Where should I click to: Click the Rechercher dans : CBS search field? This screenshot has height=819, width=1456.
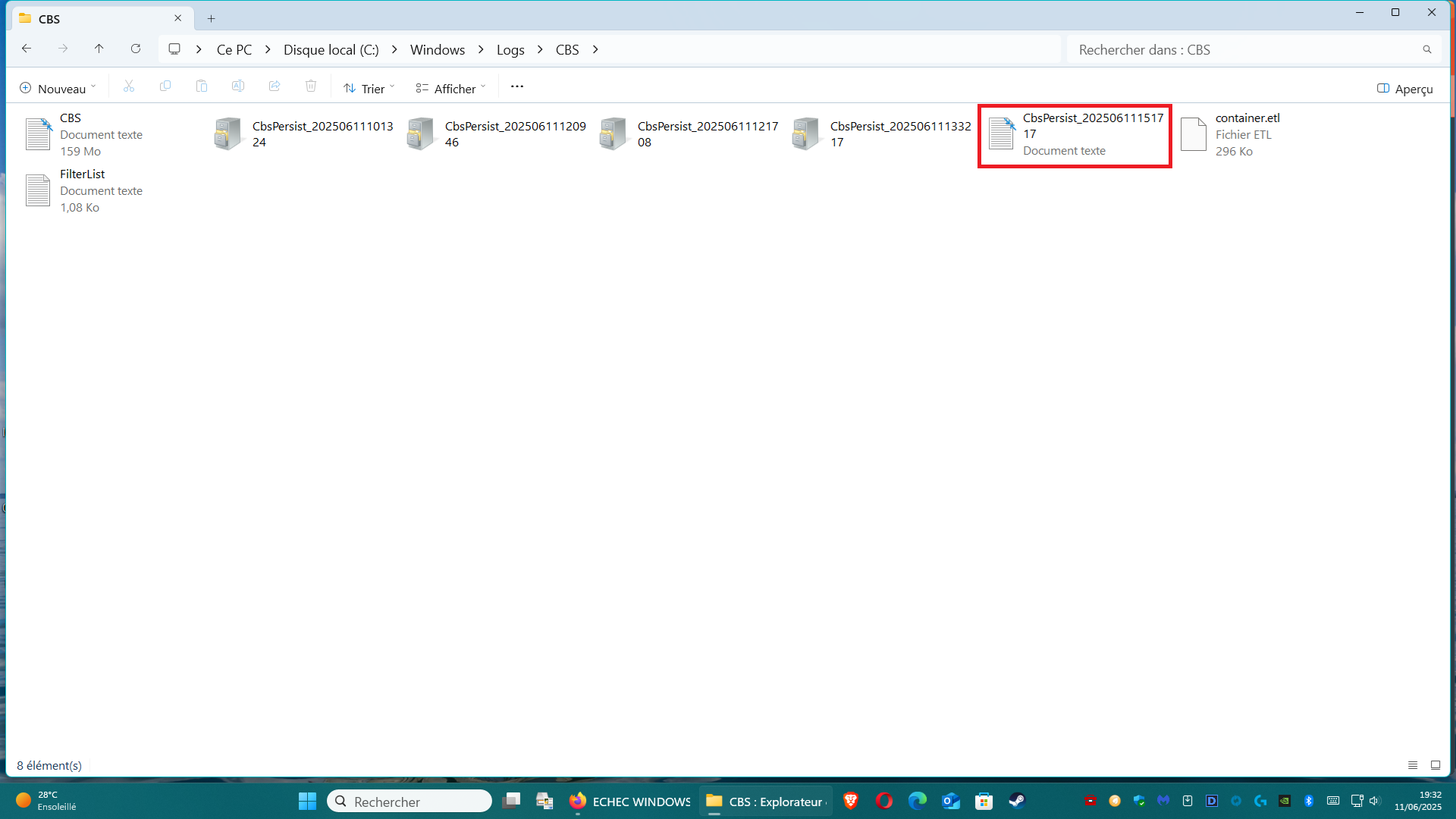pyautogui.click(x=1244, y=49)
